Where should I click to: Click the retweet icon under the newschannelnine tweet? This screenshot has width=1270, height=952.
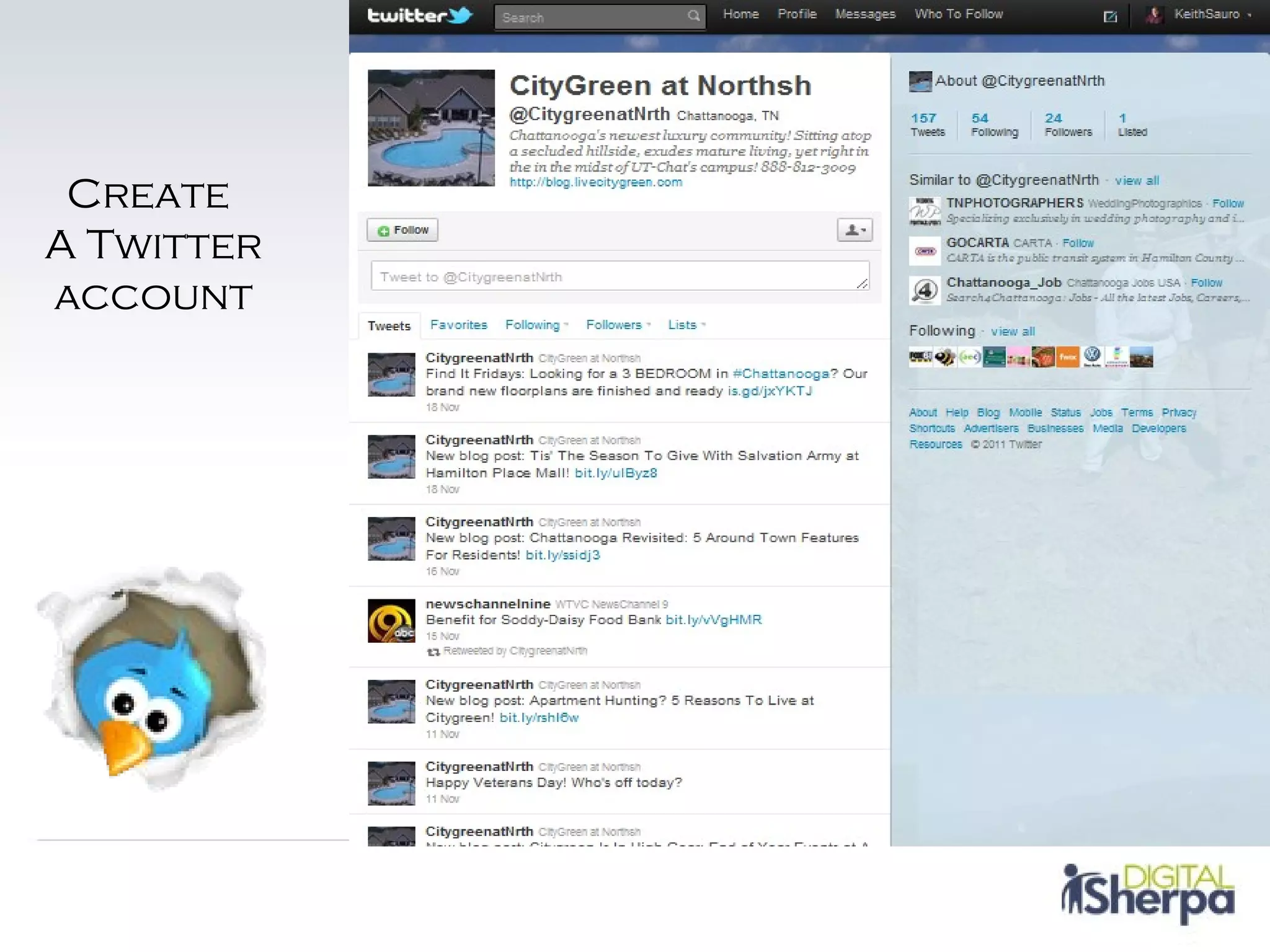(433, 651)
